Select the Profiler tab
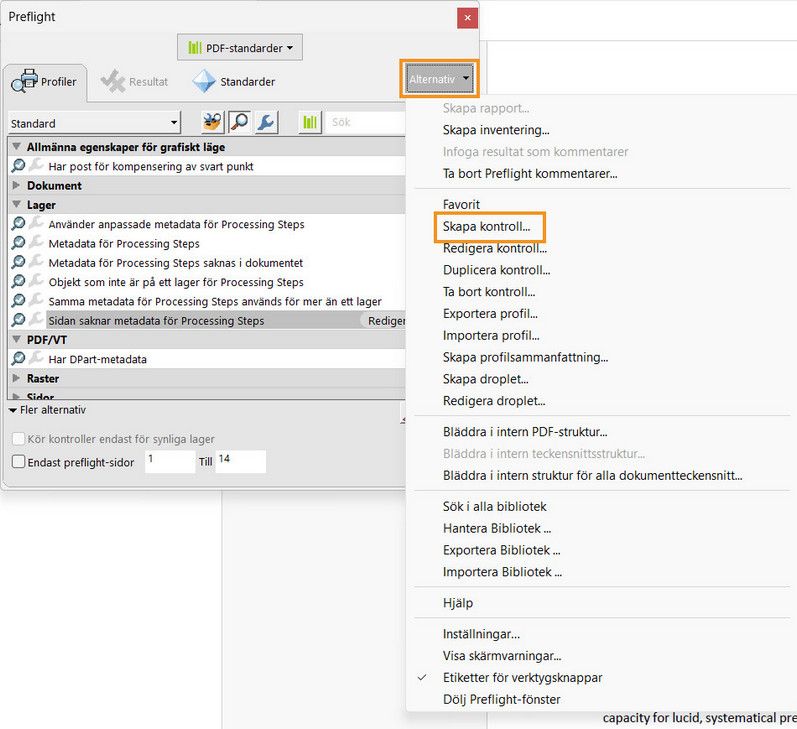 click(45, 81)
